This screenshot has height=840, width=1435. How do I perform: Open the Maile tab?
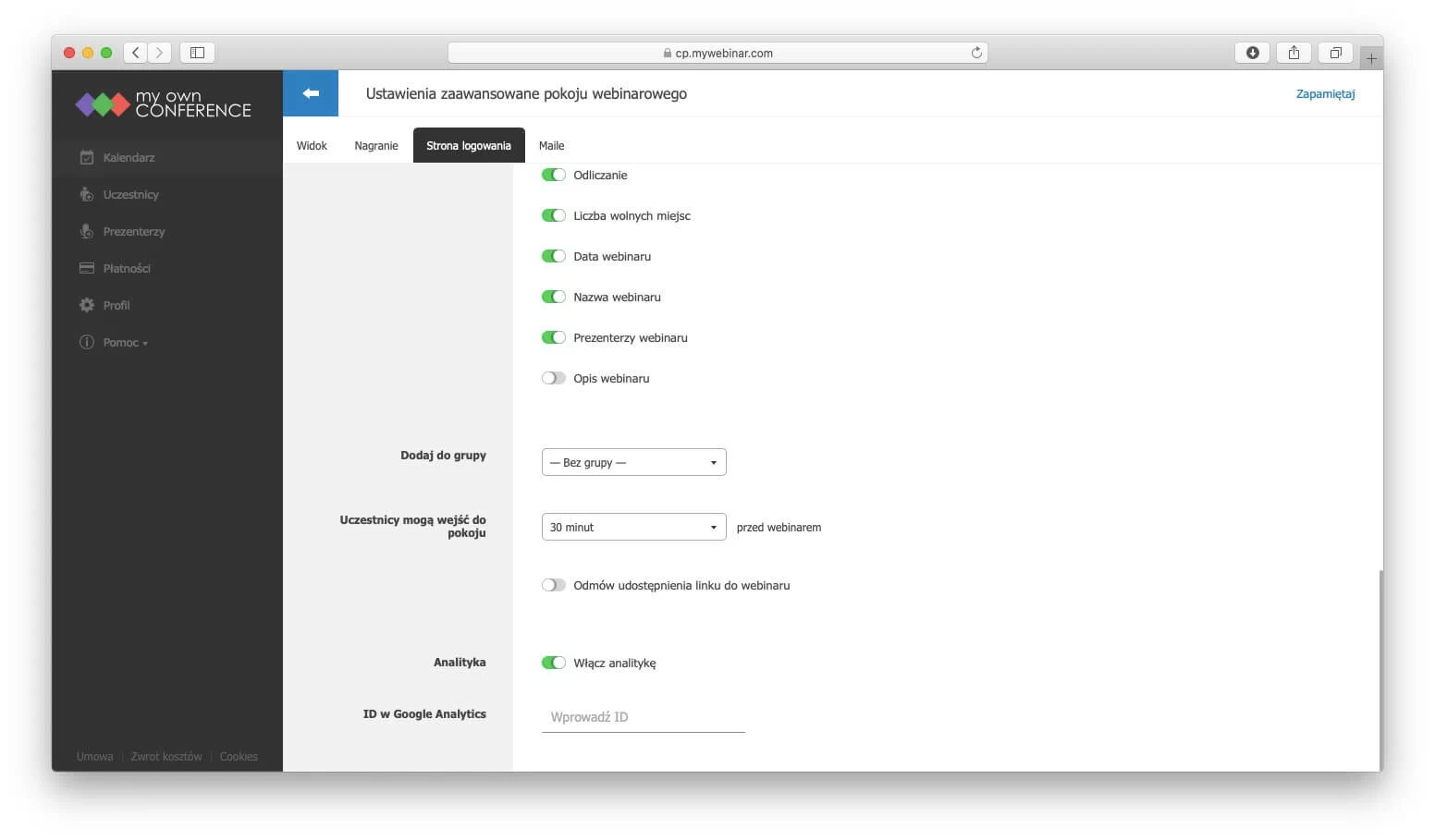552,145
